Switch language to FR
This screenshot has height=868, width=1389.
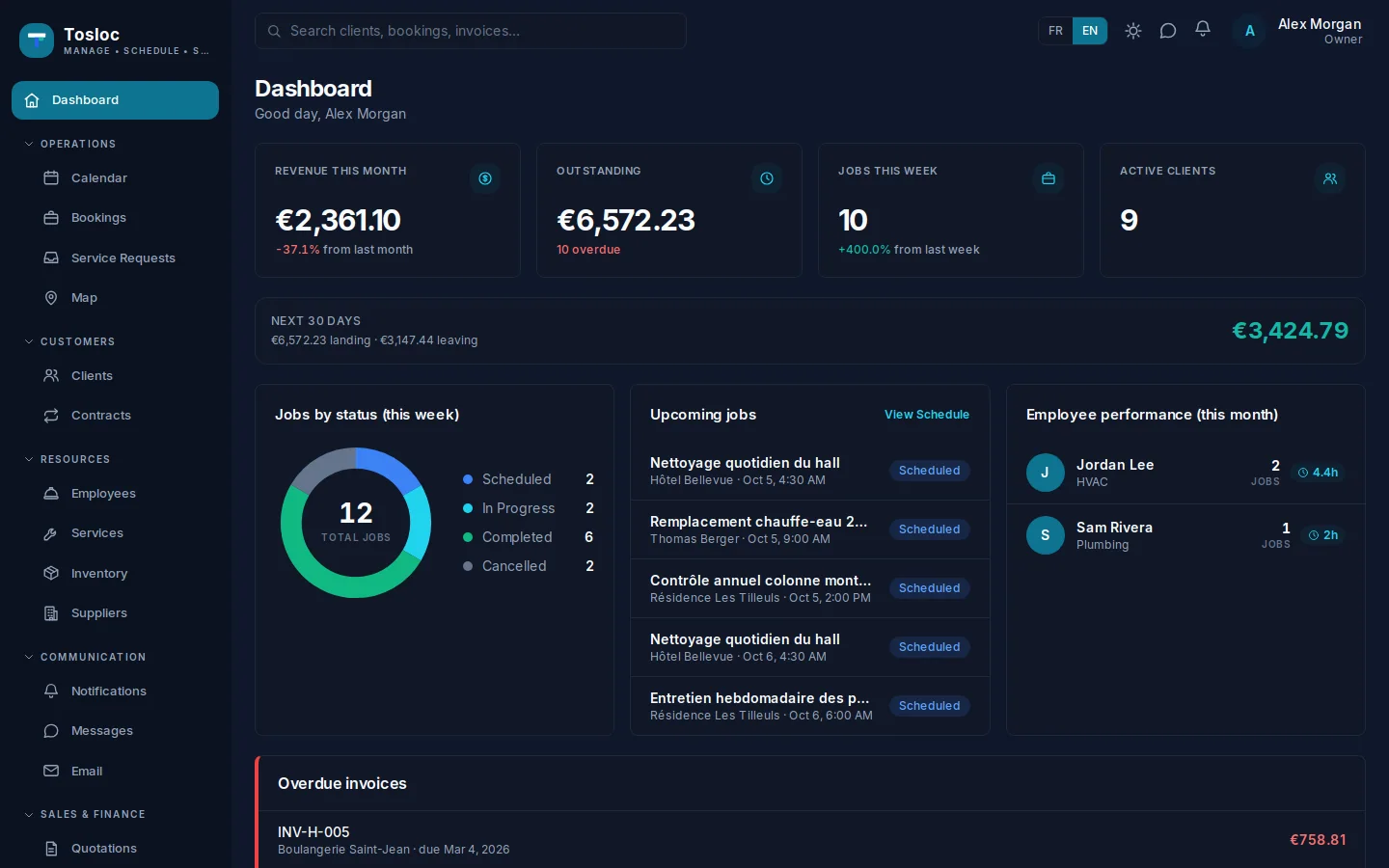tap(1055, 31)
